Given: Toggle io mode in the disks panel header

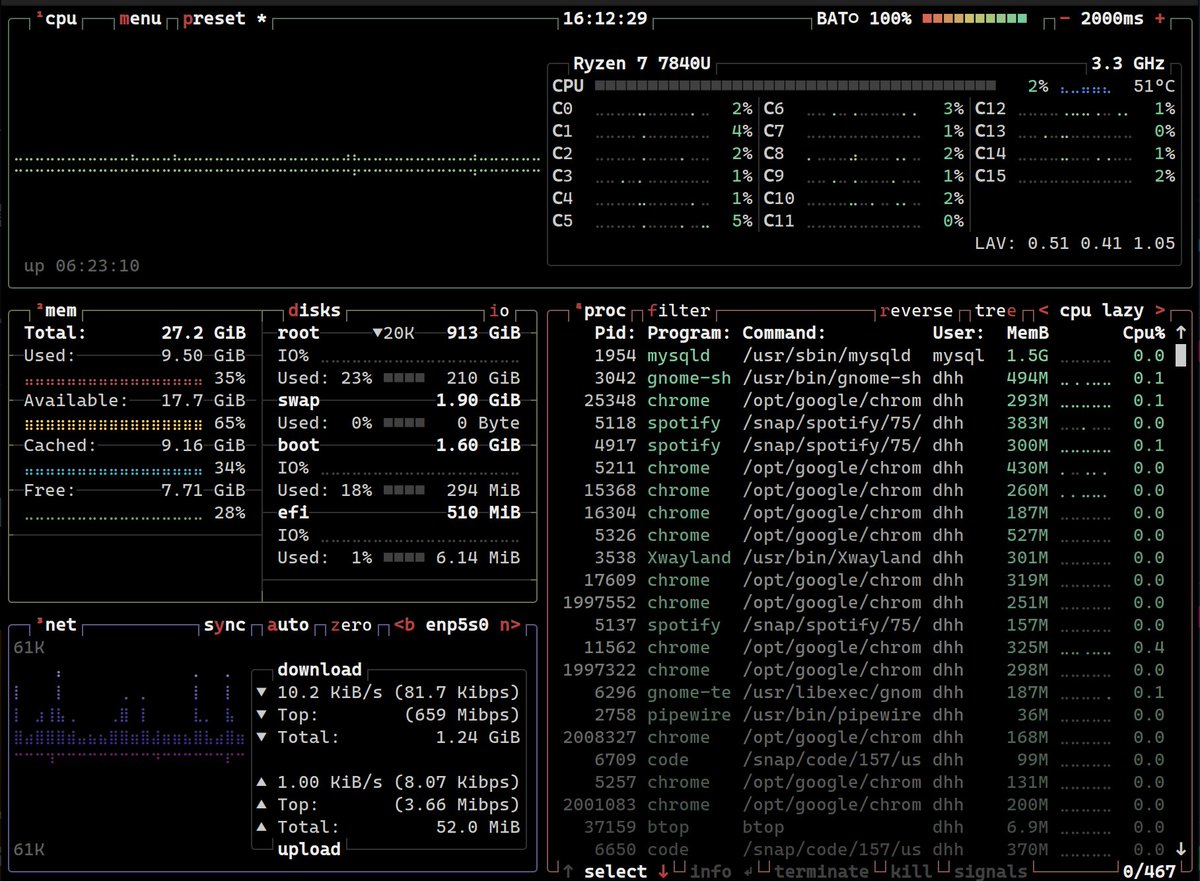Looking at the screenshot, I should click(502, 310).
